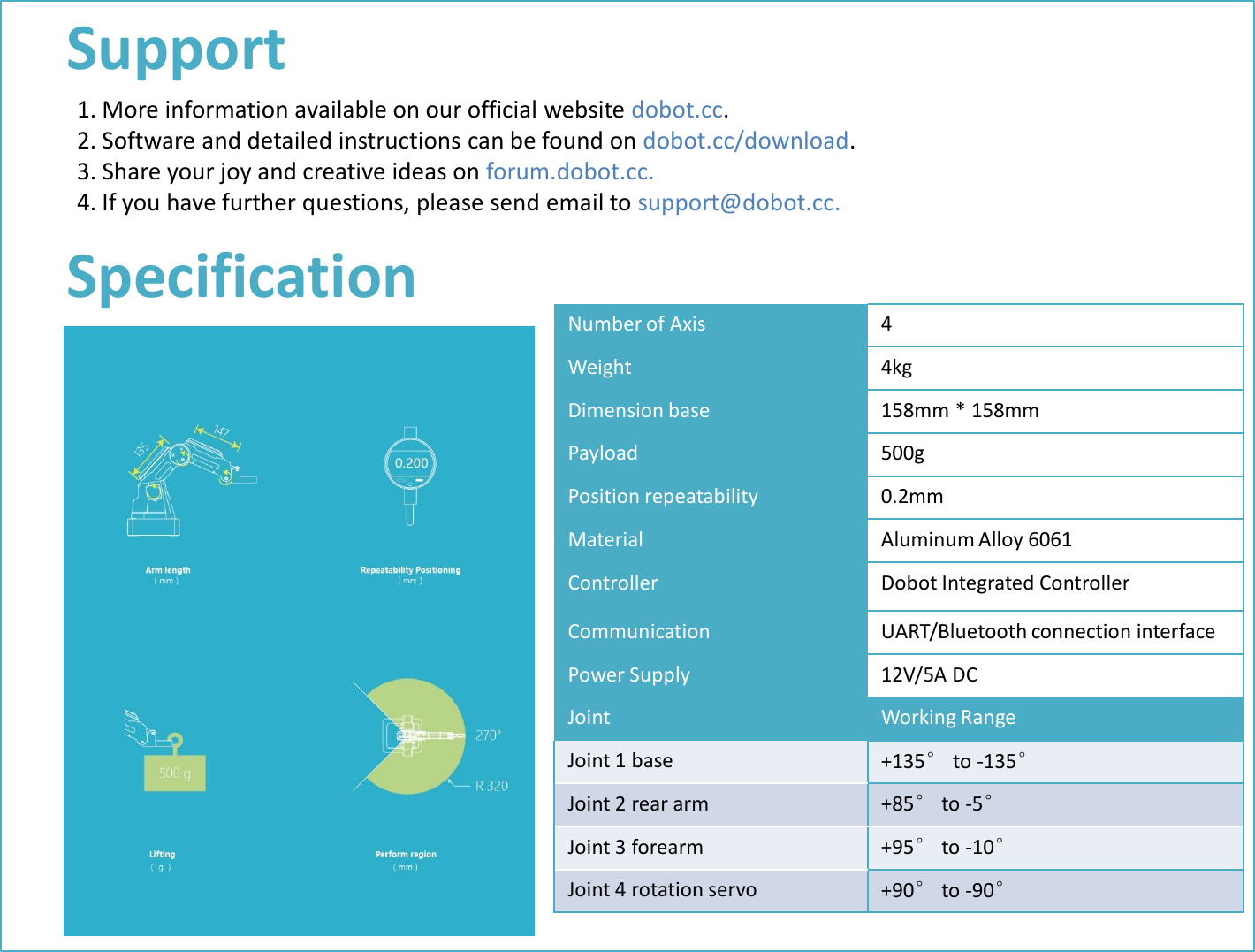Click the 'Aluminum Alloy 6061' cell
The width and height of the screenshot is (1255, 952).
1055,540
